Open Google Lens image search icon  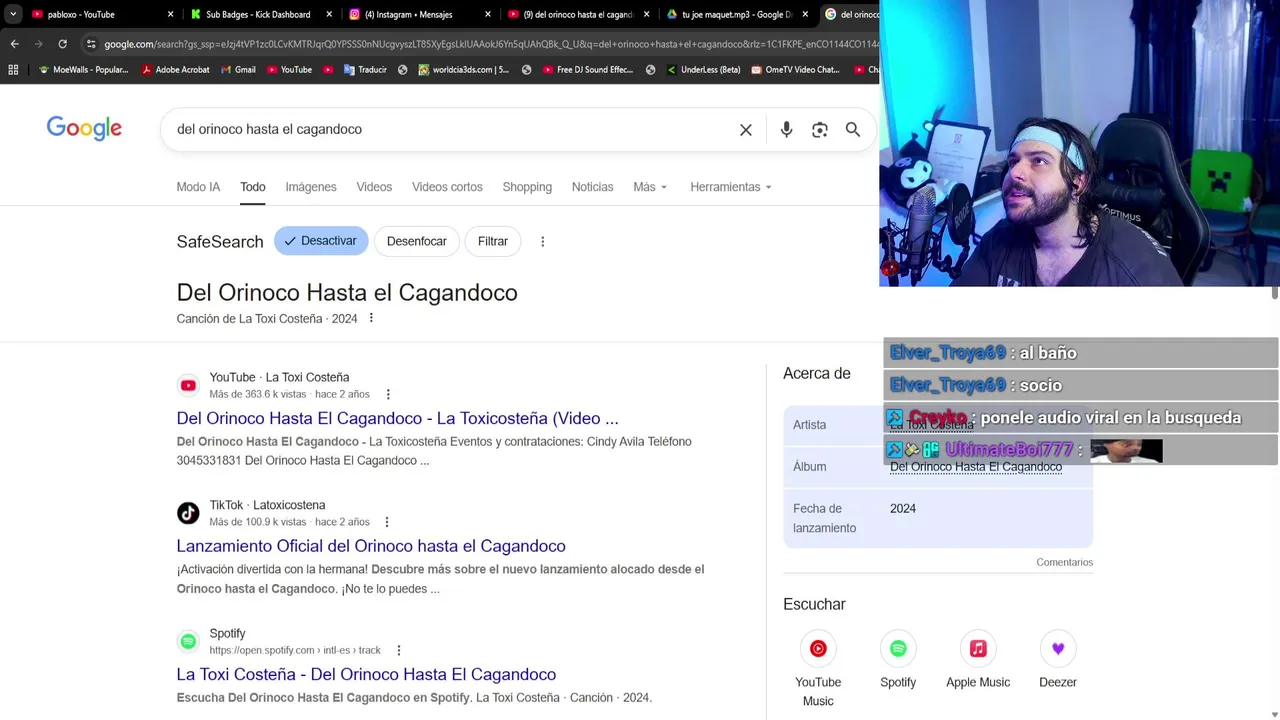[820, 130]
